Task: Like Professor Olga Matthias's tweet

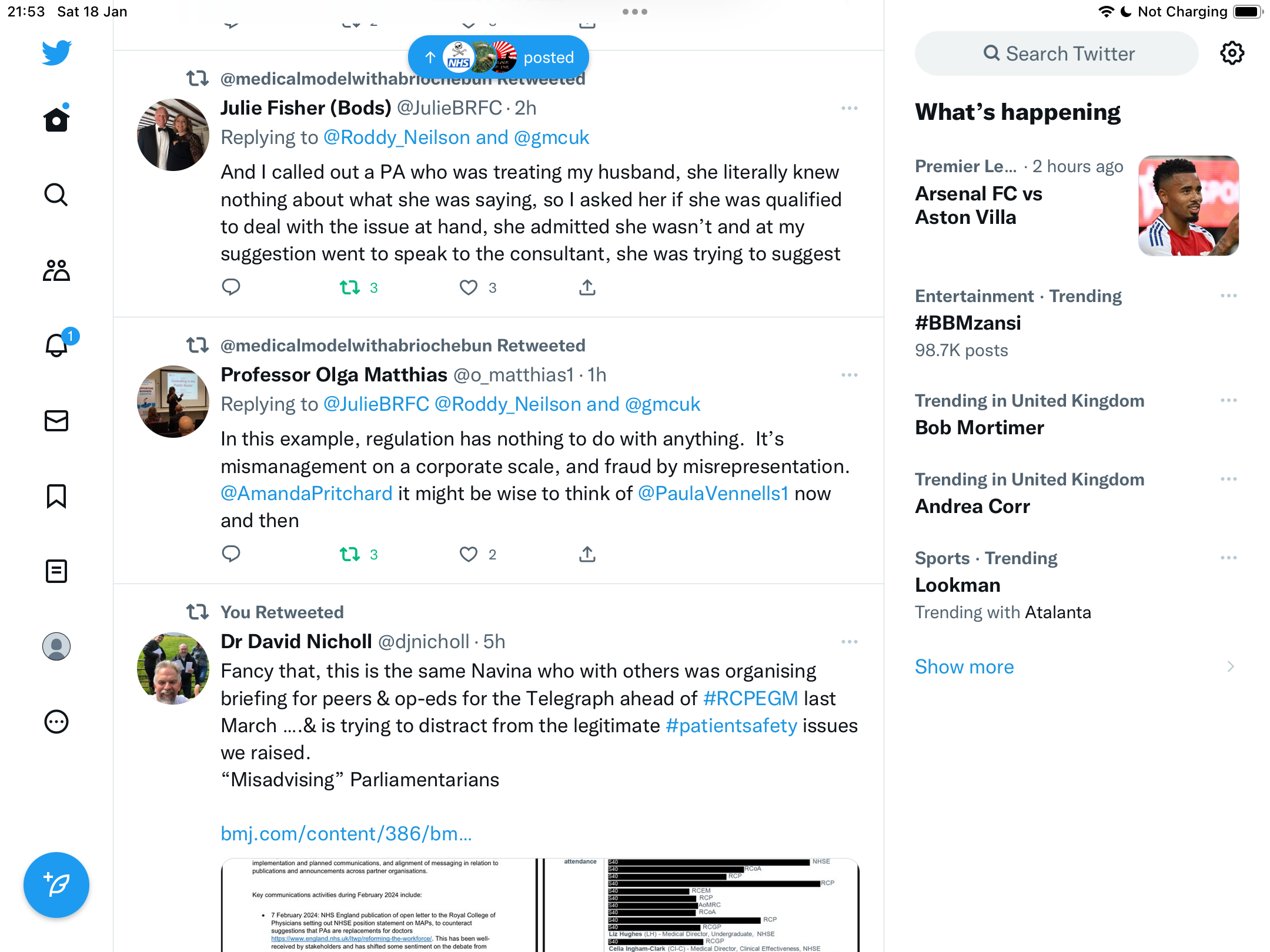Action: pos(469,554)
